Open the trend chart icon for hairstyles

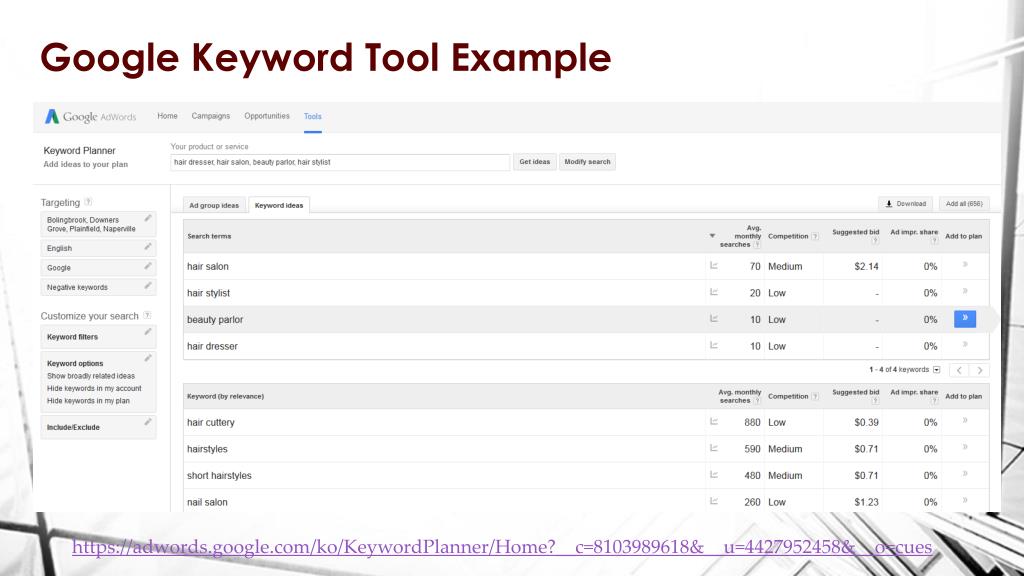click(x=714, y=449)
